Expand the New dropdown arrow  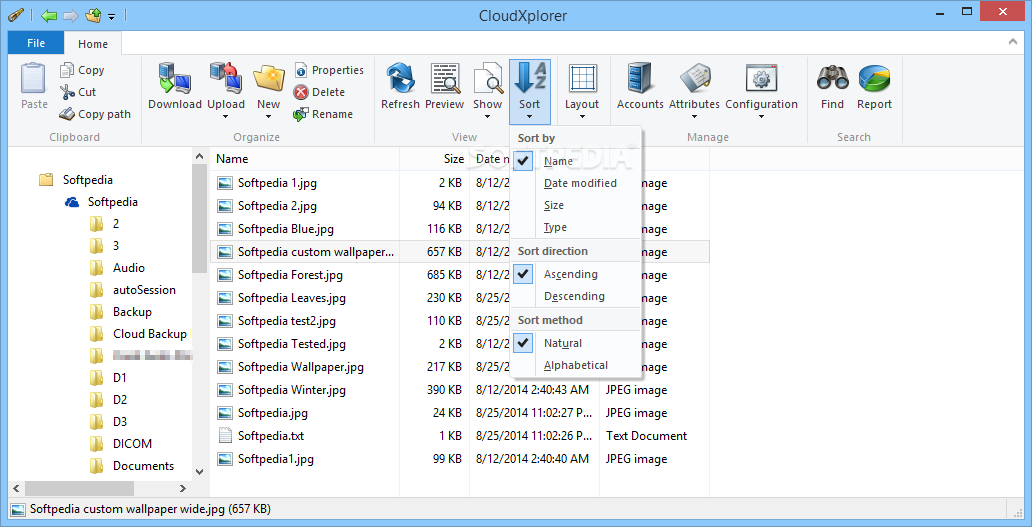269,117
